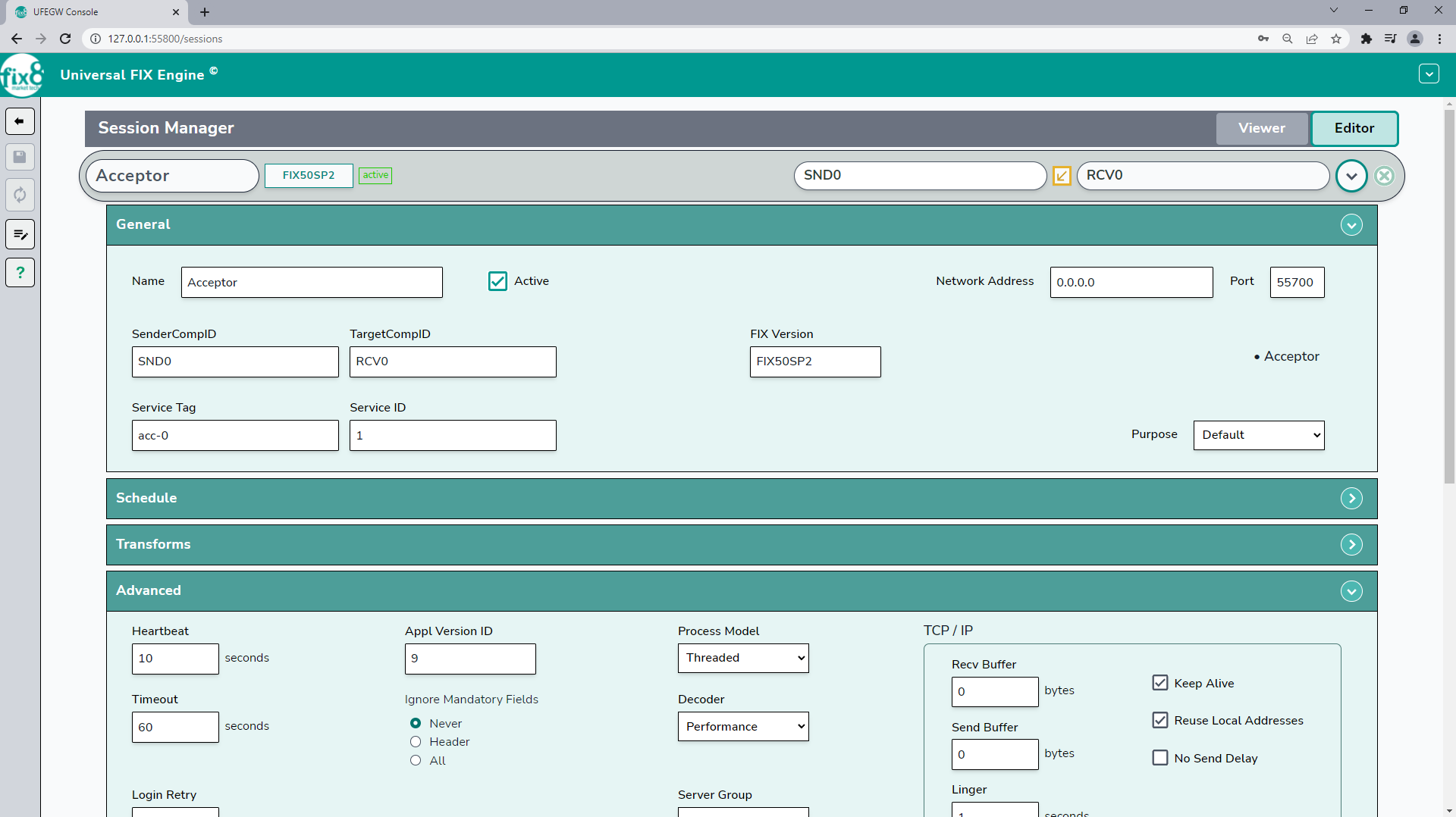This screenshot has height=817, width=1456.
Task: Select the Header radio option
Action: tap(416, 742)
